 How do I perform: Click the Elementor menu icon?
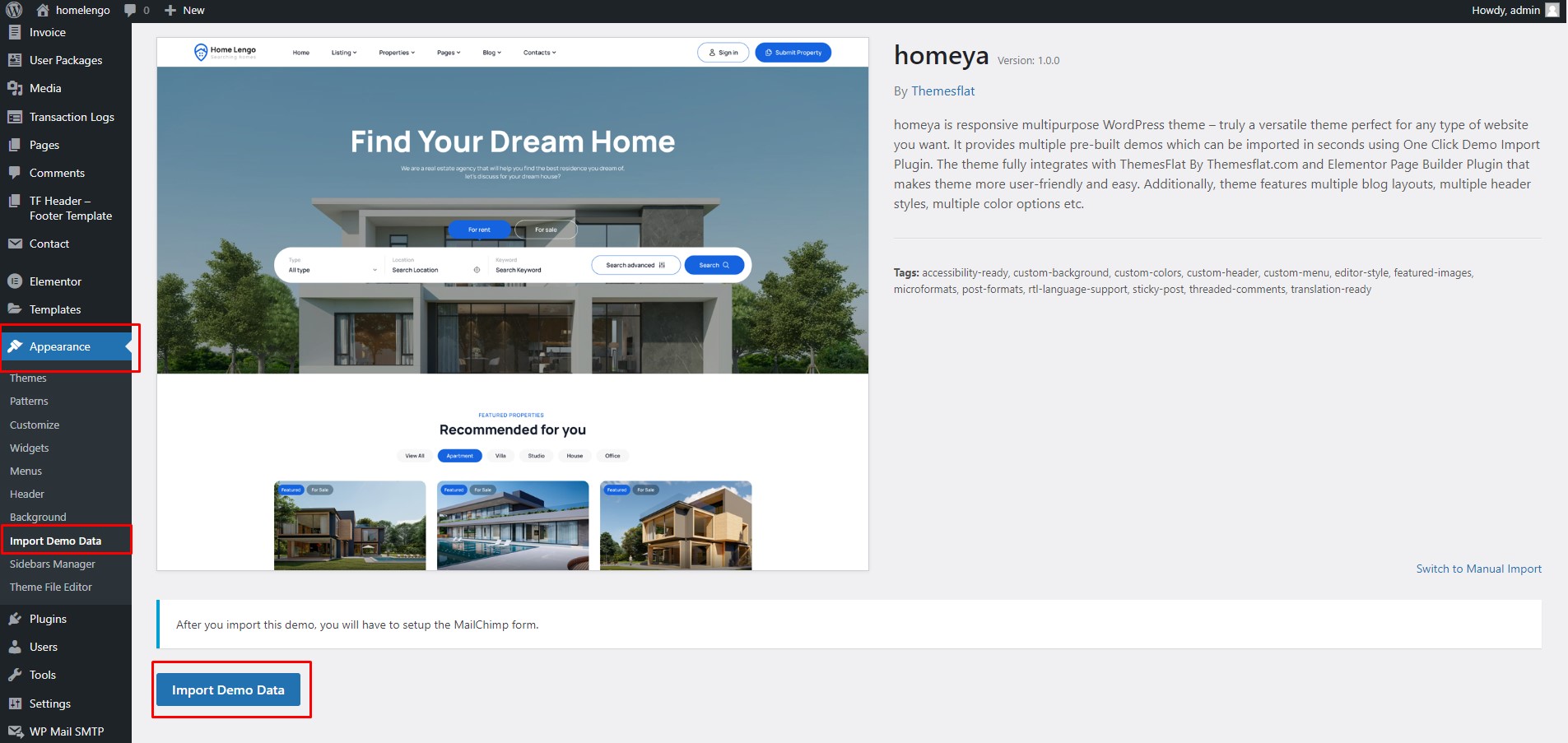[x=15, y=281]
